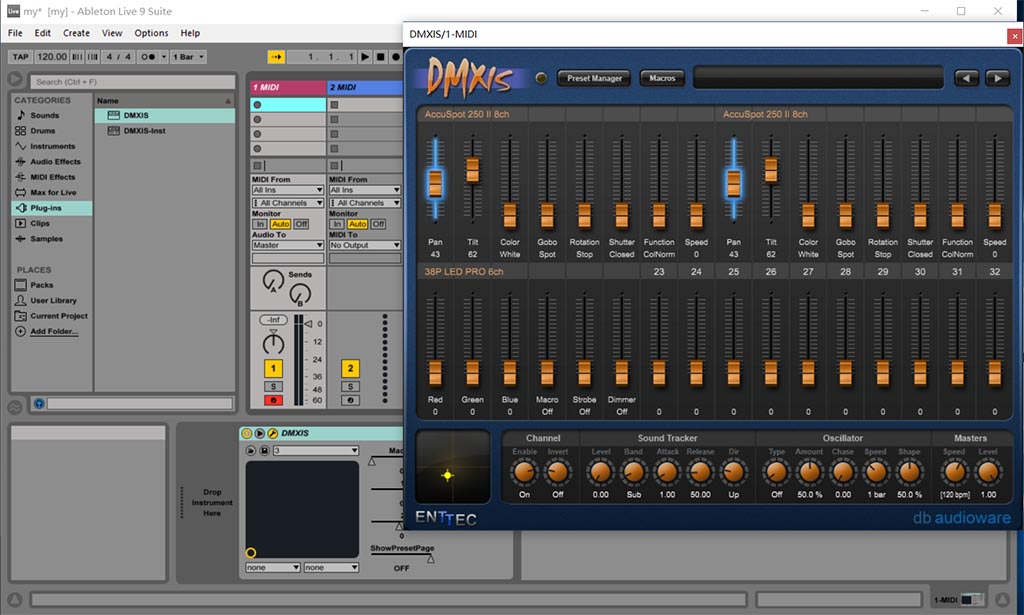This screenshot has width=1024, height=615.
Task: Click the DMXIS status indicator light
Action: pyautogui.click(x=541, y=78)
